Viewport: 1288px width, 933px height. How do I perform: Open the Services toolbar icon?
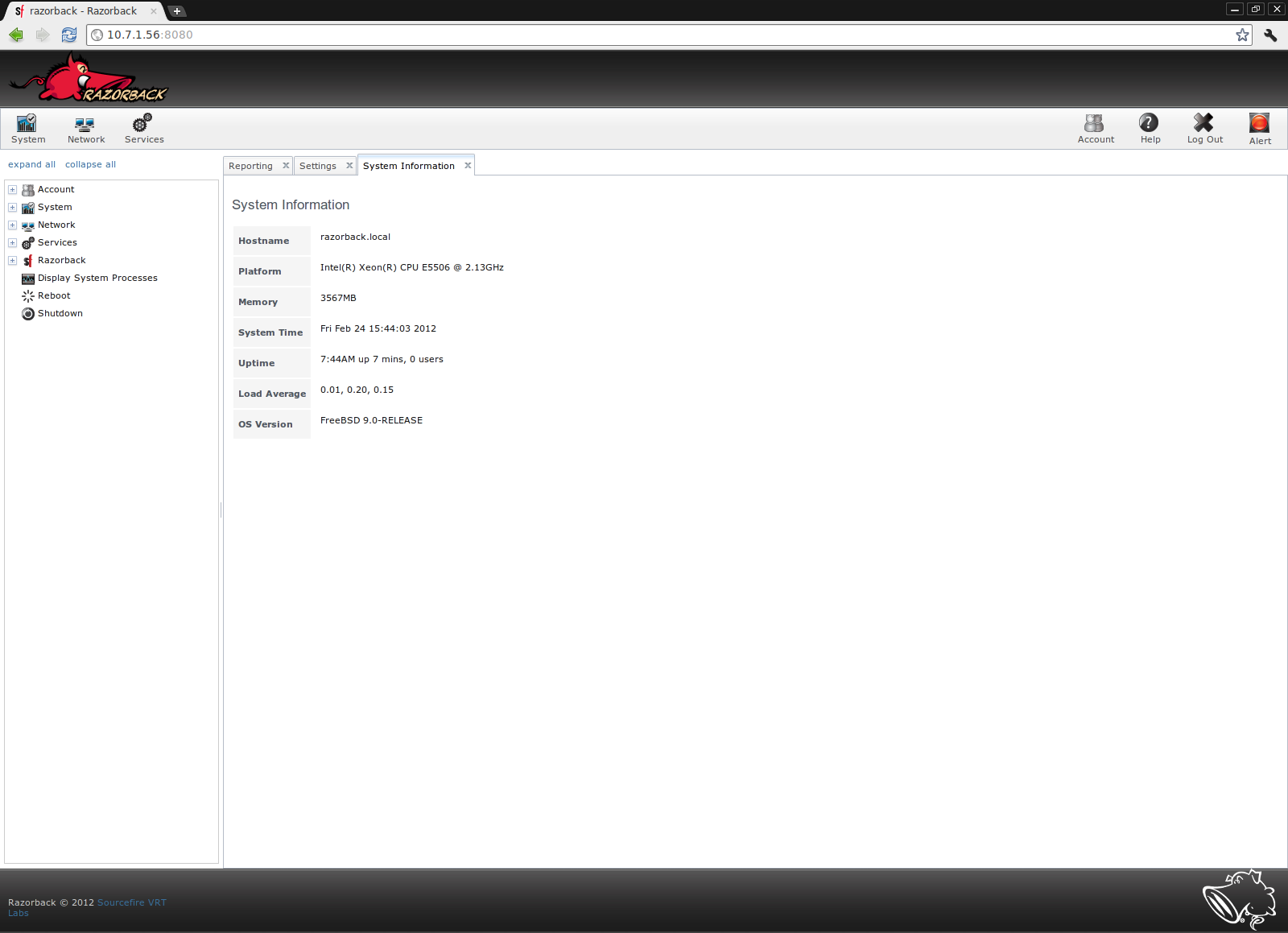pyautogui.click(x=143, y=129)
